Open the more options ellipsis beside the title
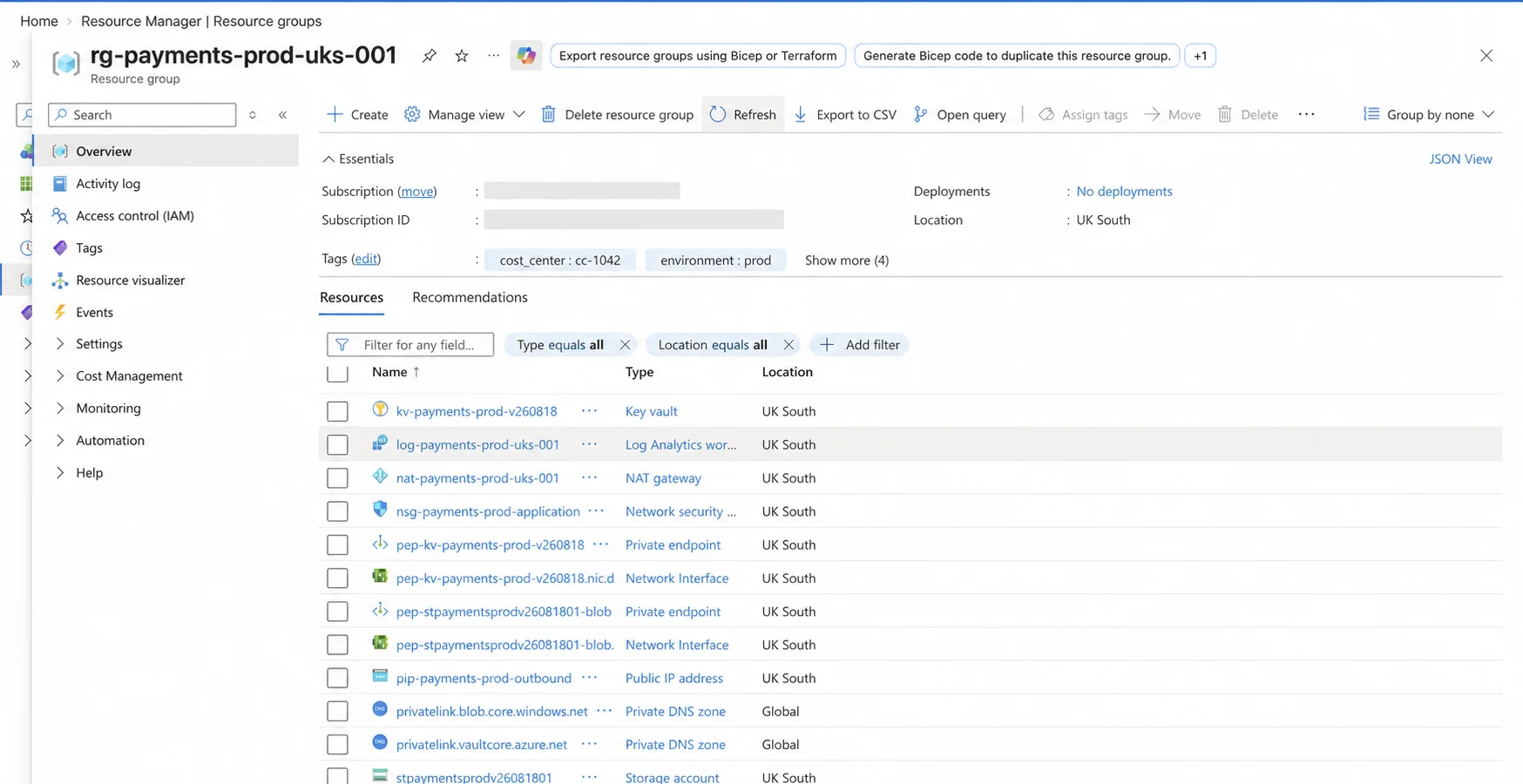Viewport: 1523px width, 784px height. tap(494, 56)
